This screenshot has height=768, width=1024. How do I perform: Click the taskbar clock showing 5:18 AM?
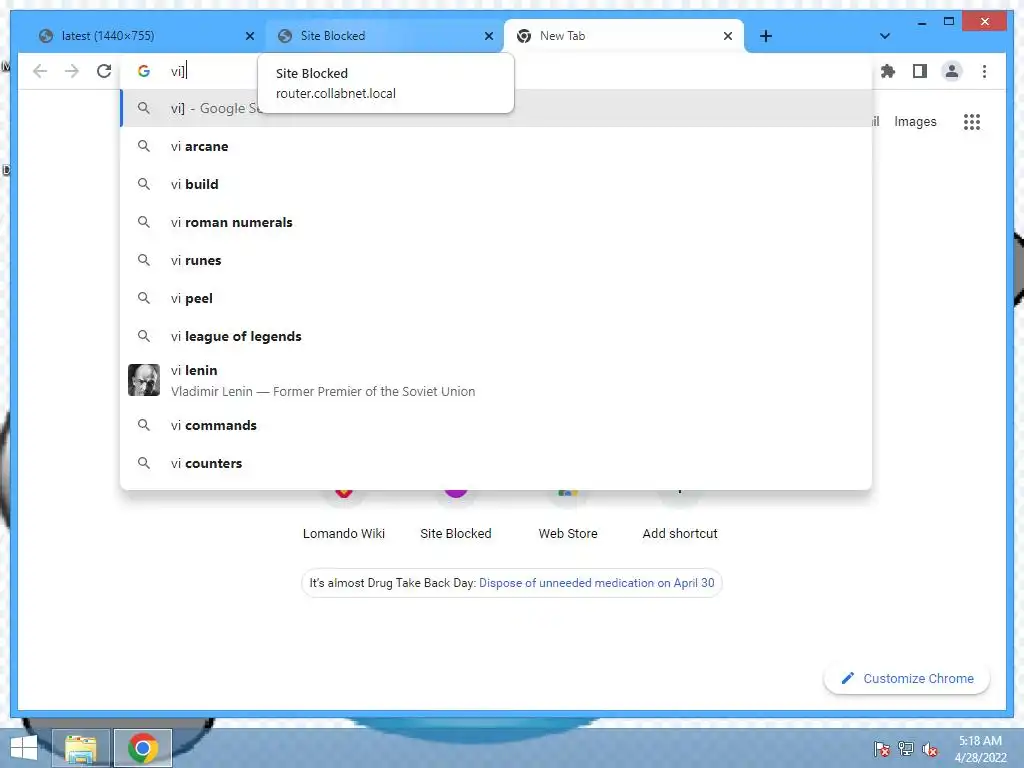coord(980,749)
